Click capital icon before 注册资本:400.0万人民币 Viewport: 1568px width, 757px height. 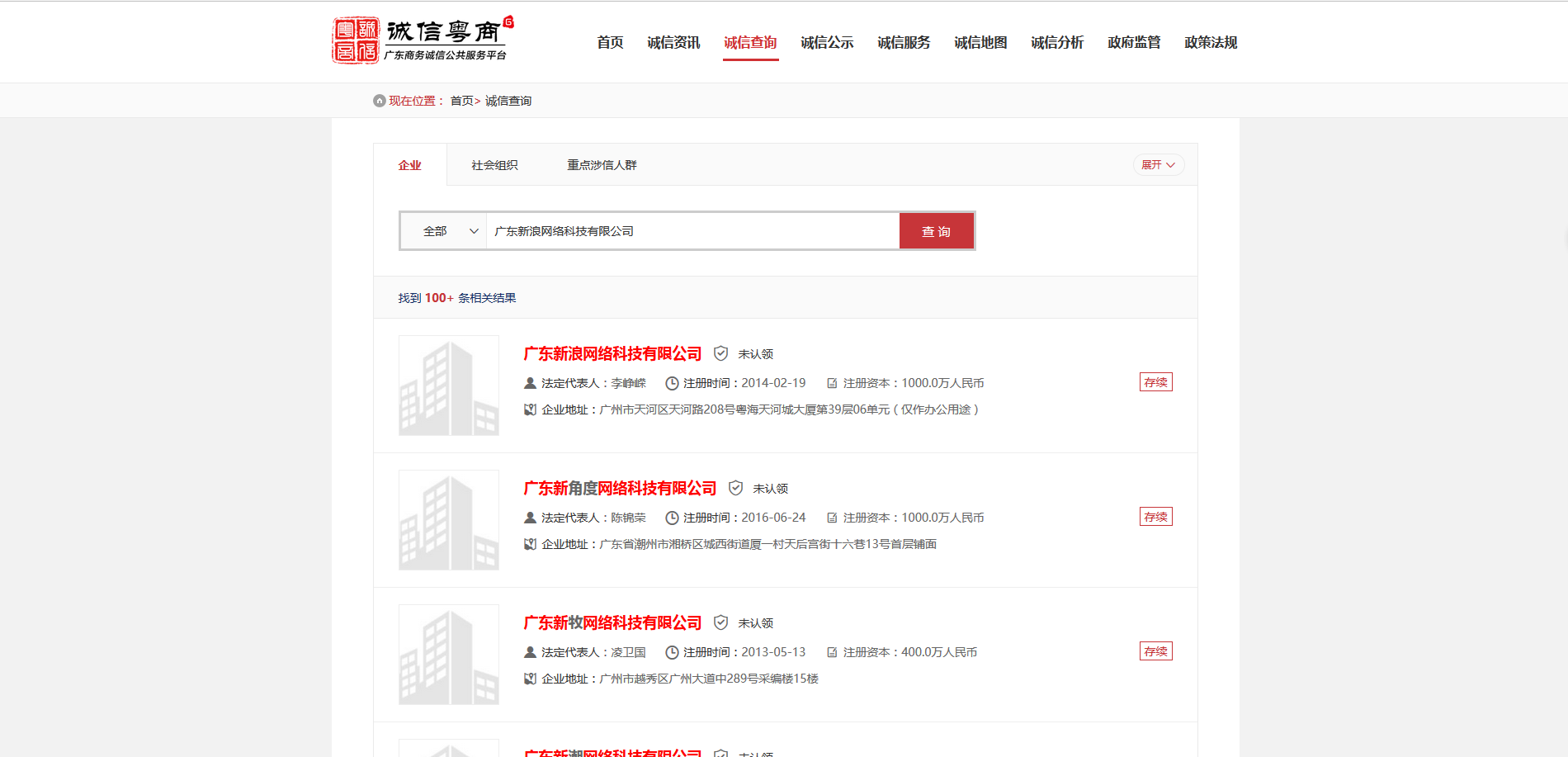(832, 652)
